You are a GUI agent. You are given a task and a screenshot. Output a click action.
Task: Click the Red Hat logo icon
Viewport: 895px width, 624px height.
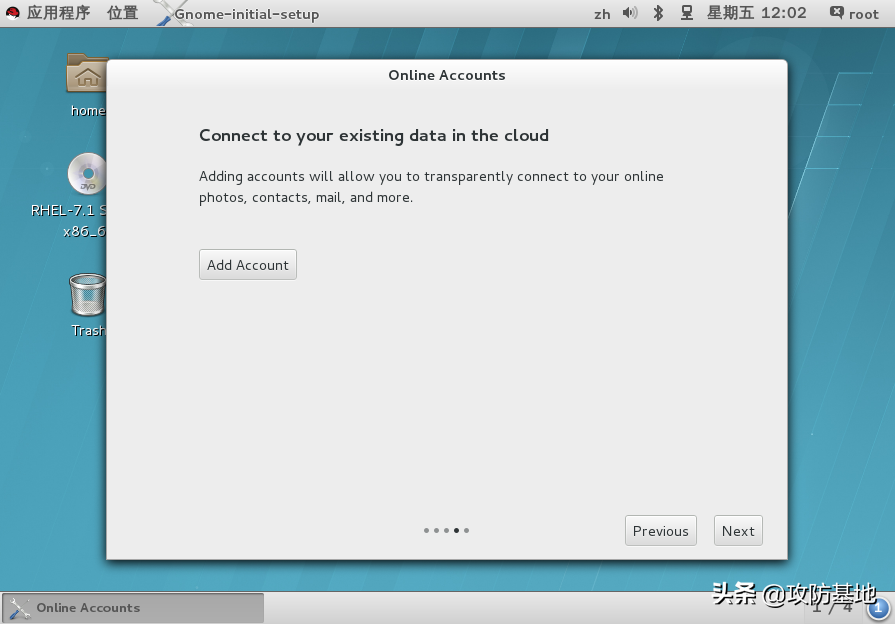[x=13, y=13]
